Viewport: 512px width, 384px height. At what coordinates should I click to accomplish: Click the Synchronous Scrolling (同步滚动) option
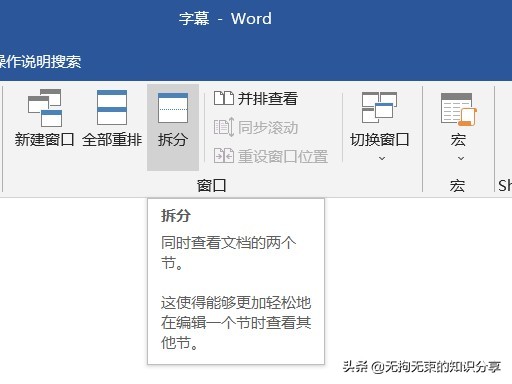pyautogui.click(x=256, y=127)
